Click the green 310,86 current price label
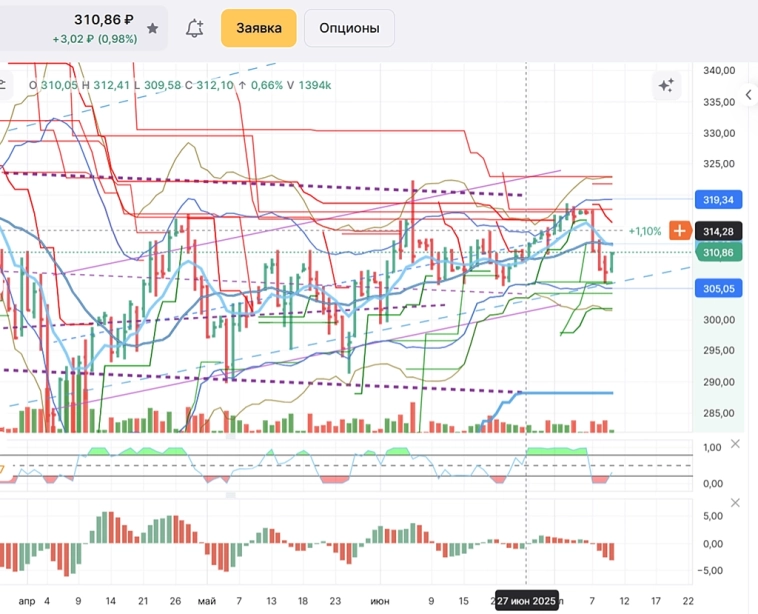 coord(720,253)
